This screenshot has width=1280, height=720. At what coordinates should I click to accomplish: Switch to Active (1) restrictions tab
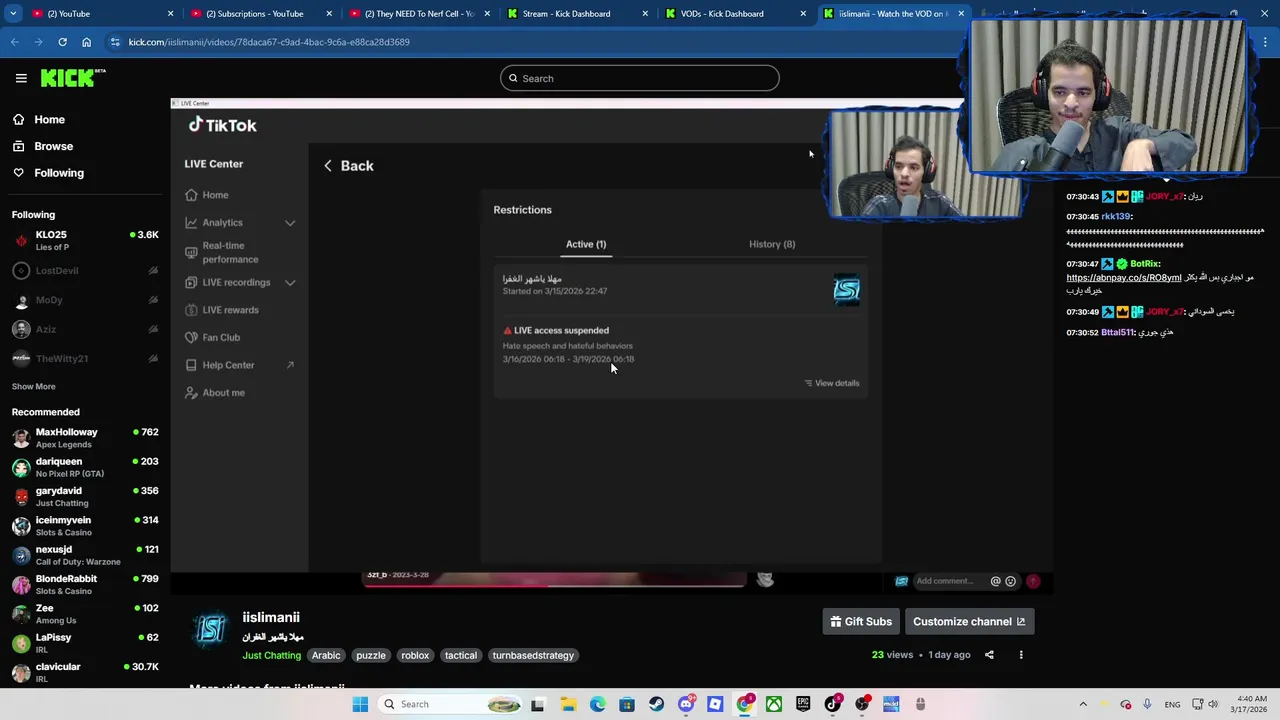[x=586, y=244]
